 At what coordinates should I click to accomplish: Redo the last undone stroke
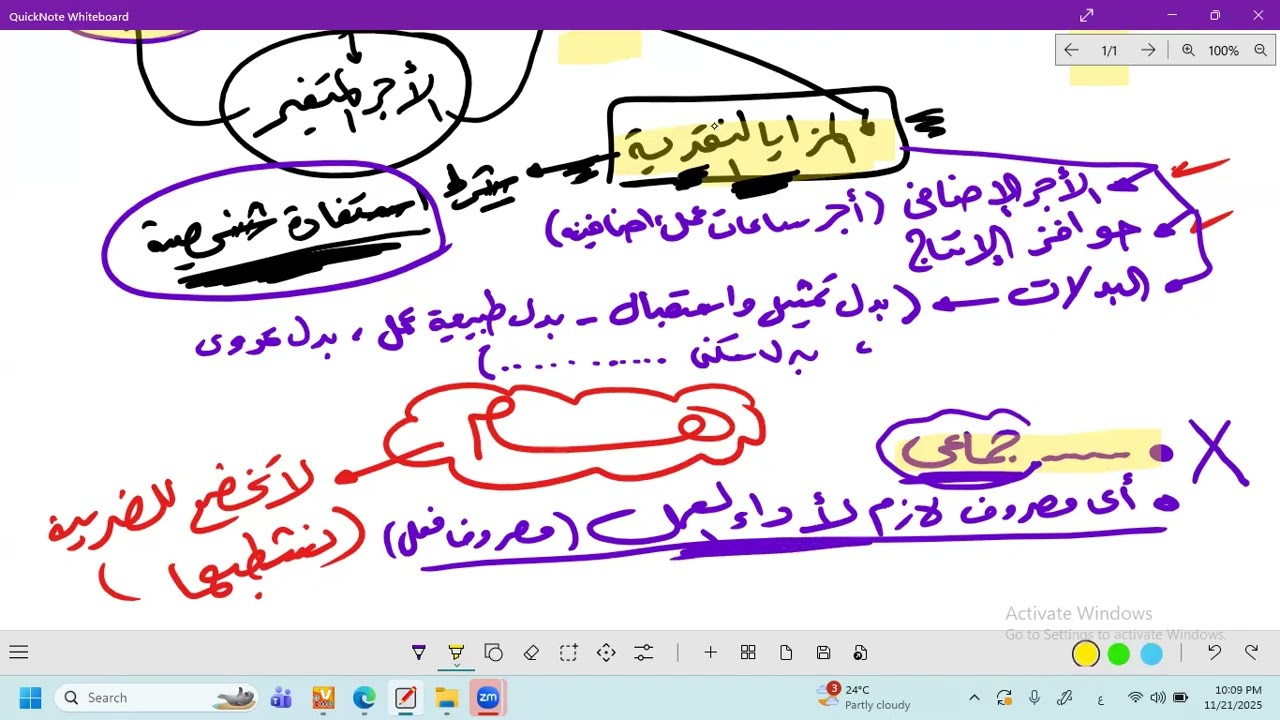[1251, 653]
